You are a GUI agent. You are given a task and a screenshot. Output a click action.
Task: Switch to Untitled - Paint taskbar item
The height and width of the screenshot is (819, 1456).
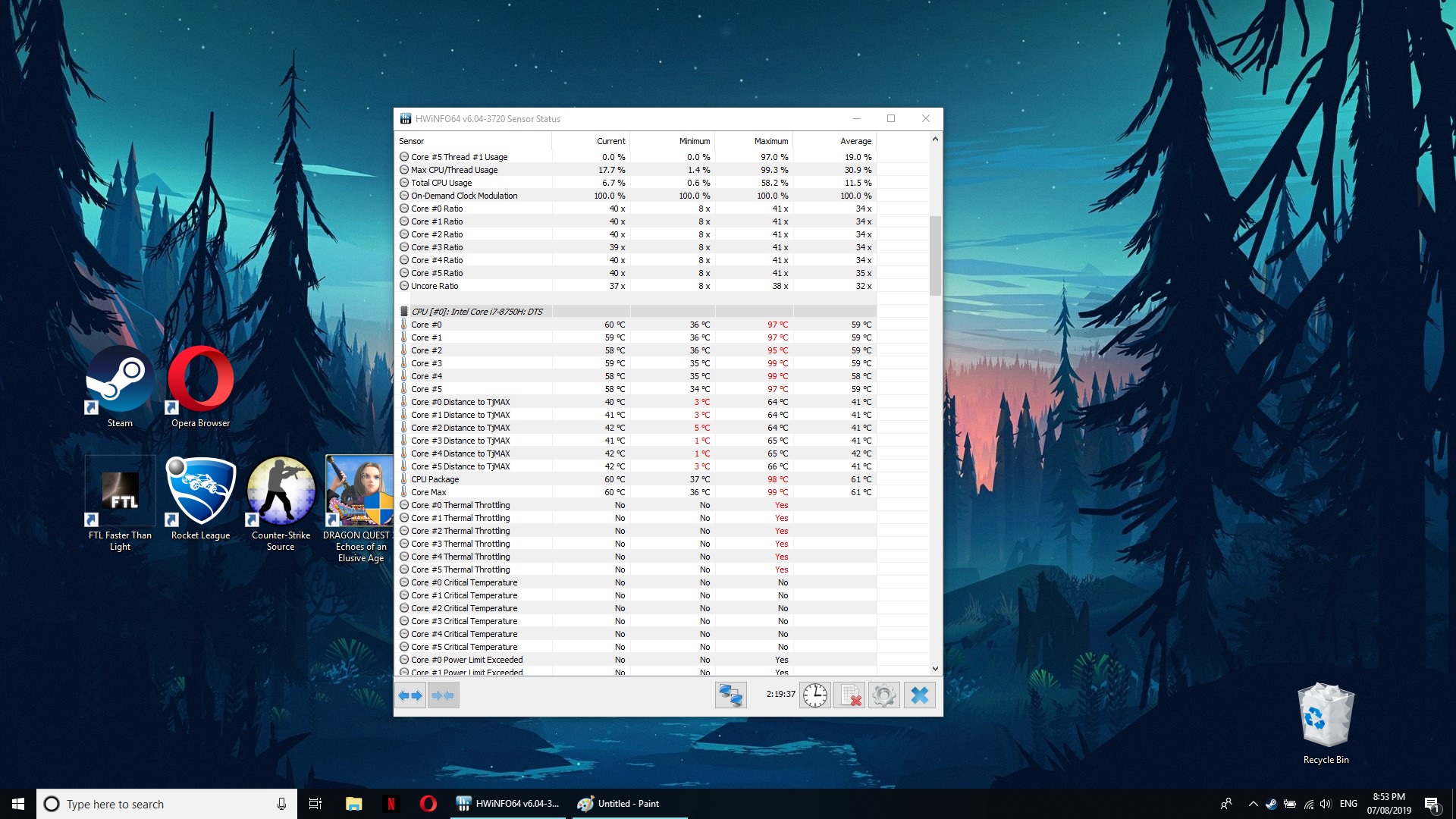click(x=619, y=804)
